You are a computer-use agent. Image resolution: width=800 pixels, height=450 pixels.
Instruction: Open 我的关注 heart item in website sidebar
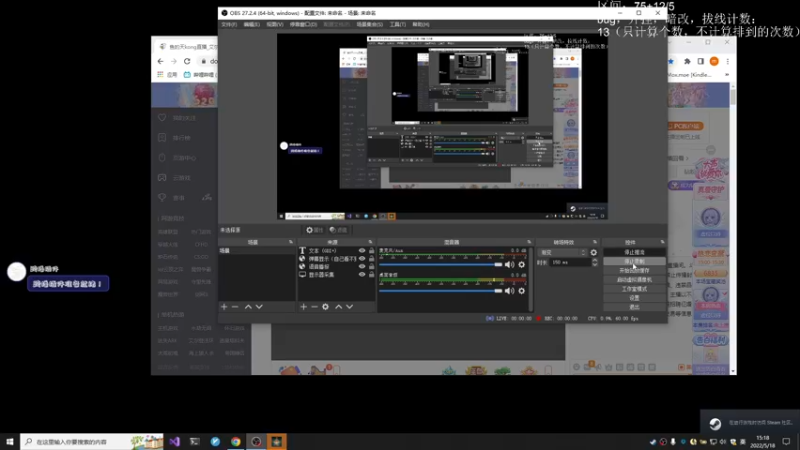(178, 118)
